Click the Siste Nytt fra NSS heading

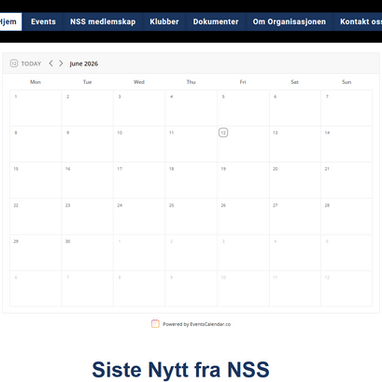pos(181,369)
